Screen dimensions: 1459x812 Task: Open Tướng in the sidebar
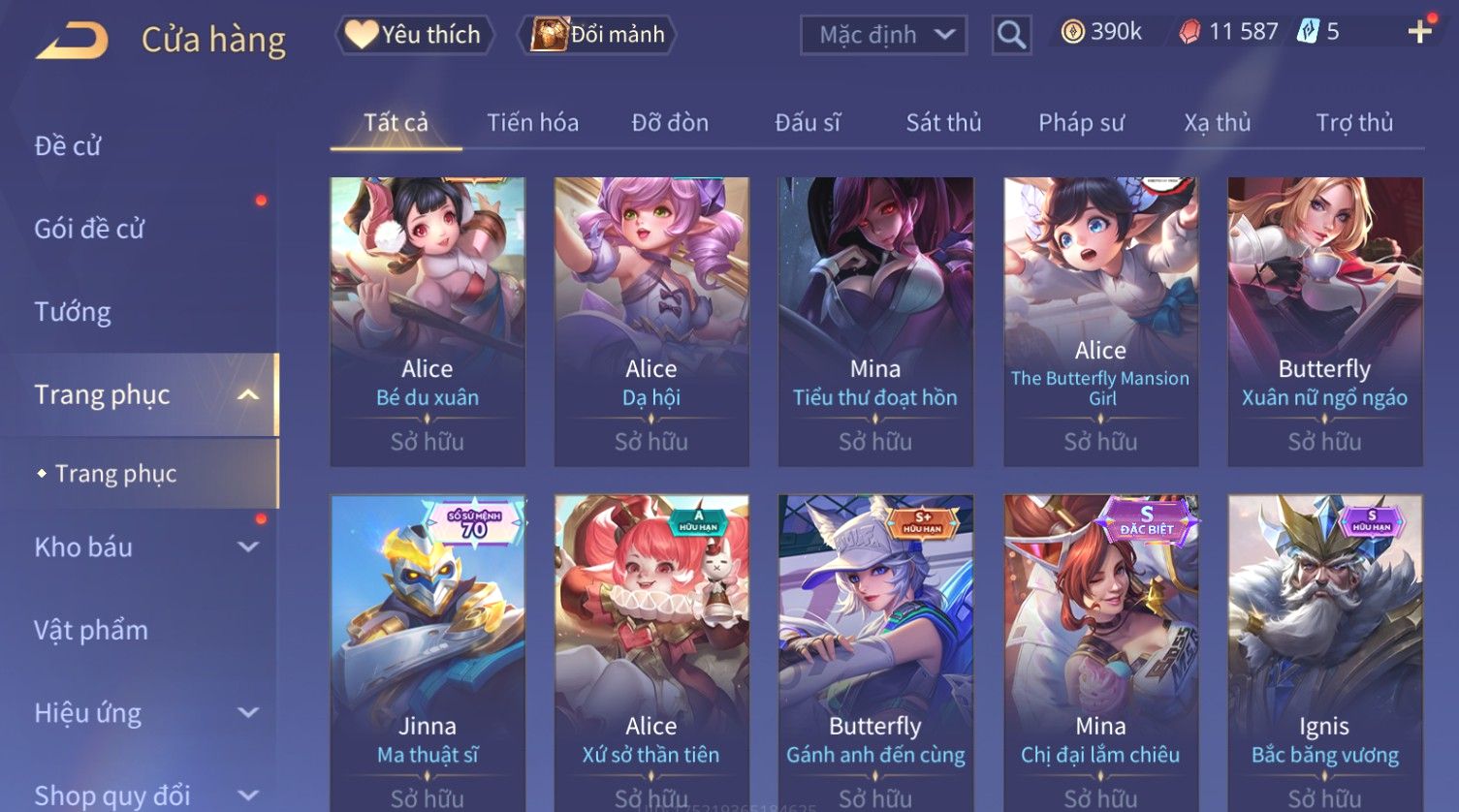[73, 311]
